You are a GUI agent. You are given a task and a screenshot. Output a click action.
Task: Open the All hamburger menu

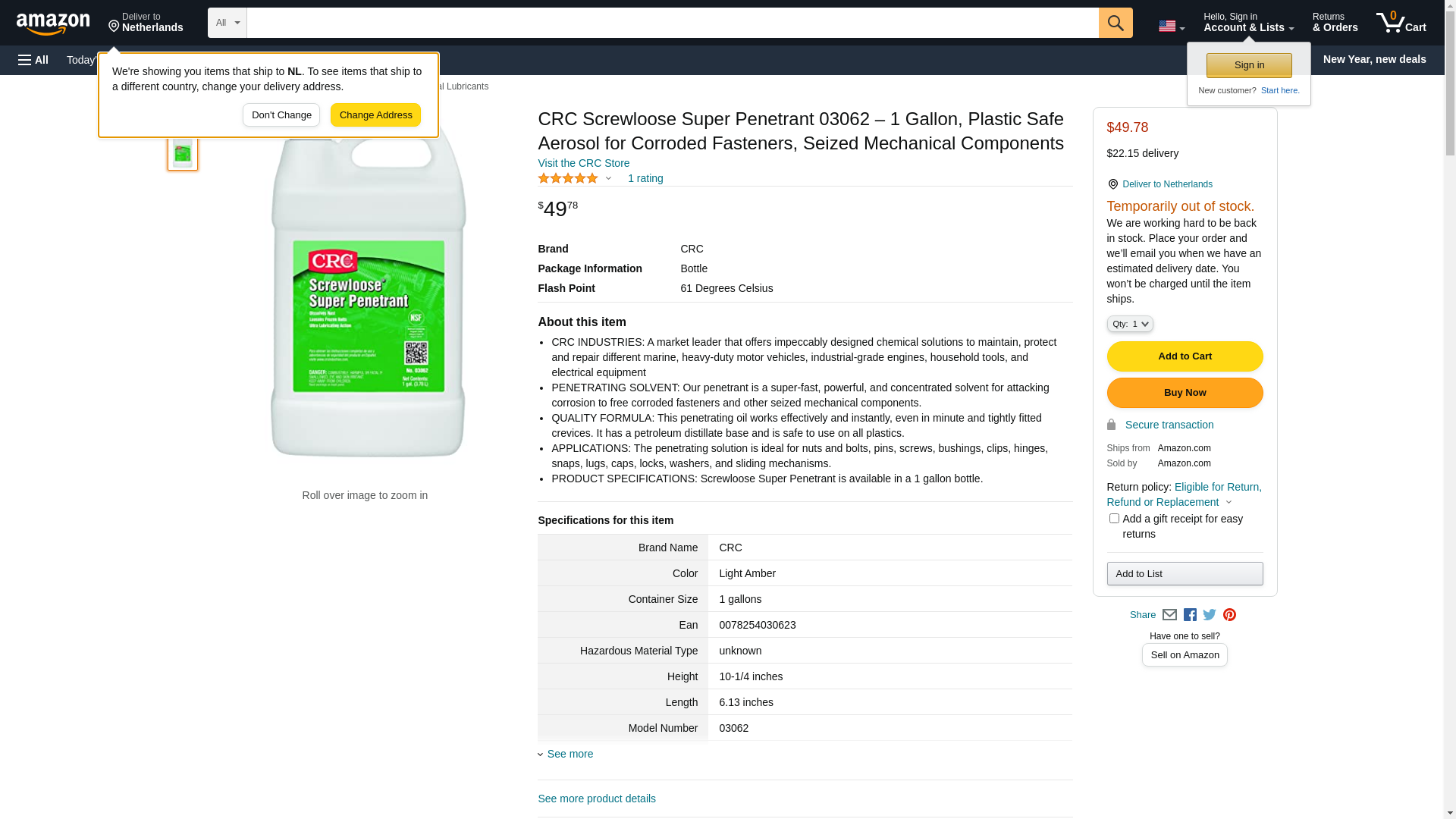tap(33, 60)
